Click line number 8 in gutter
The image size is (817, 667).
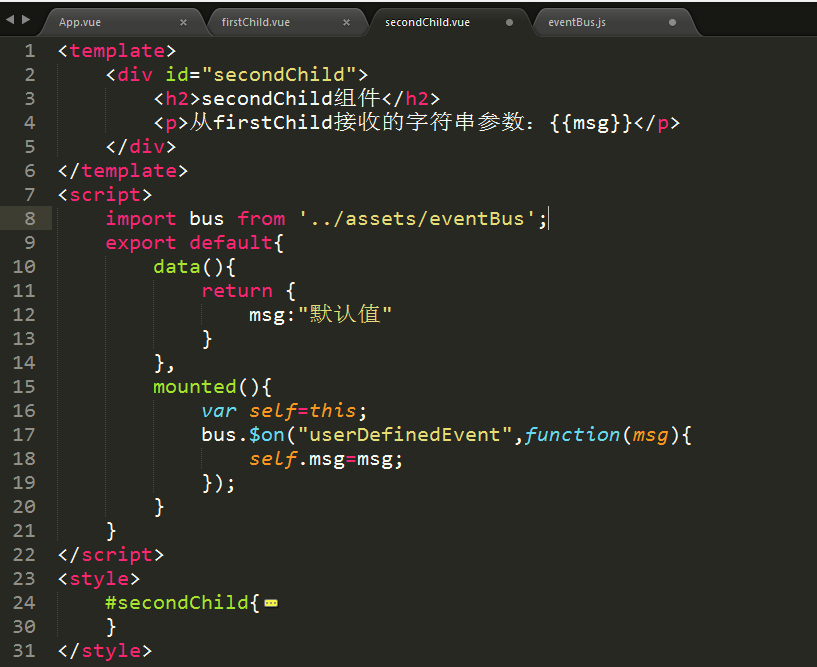pyautogui.click(x=30, y=218)
